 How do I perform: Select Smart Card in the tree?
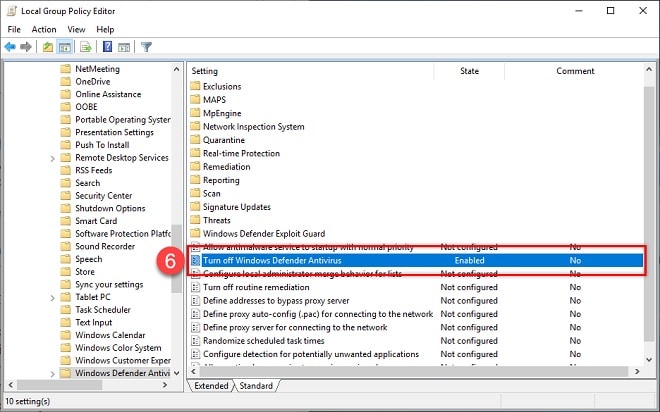(96, 221)
